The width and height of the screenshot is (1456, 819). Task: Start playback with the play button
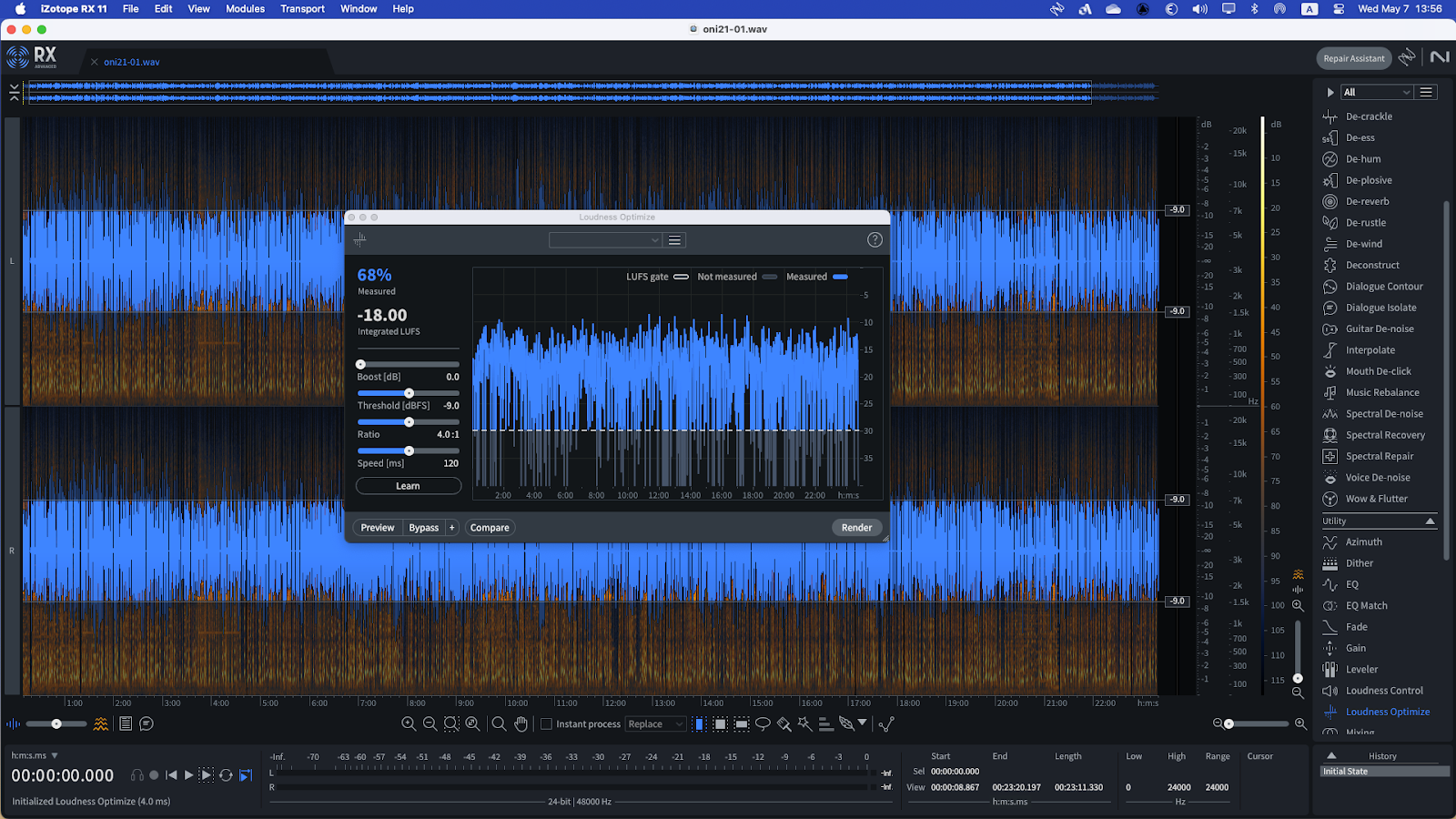[188, 775]
